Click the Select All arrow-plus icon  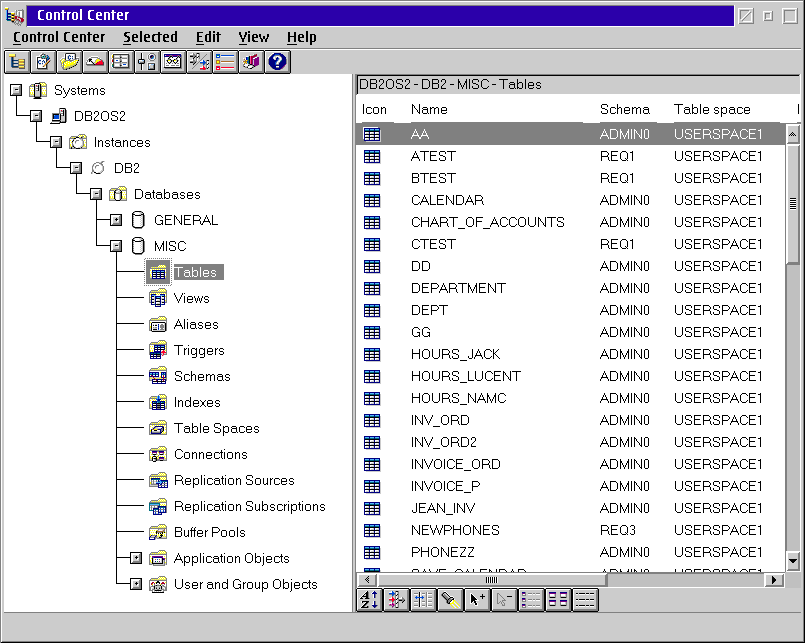(477, 599)
